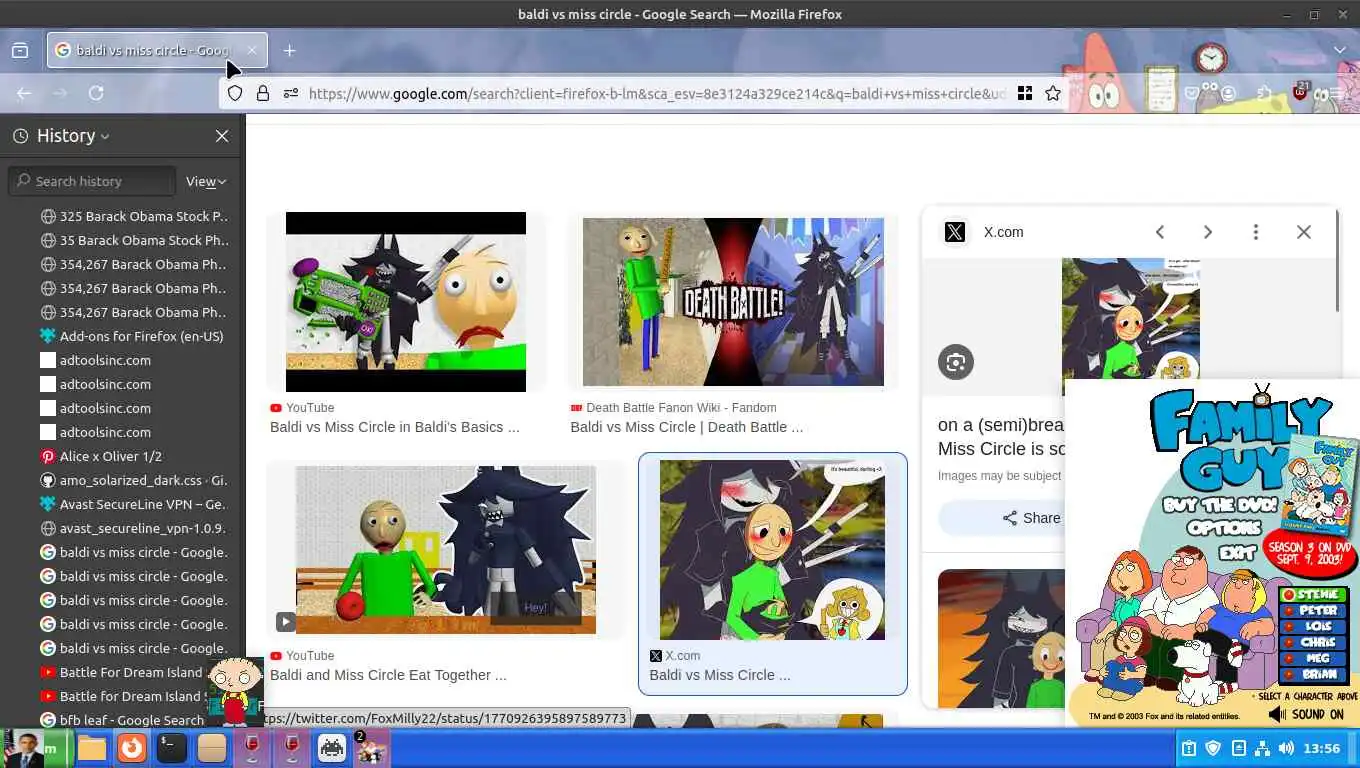
Task: Expand list all tabs chevron
Action: pyautogui.click(x=1339, y=51)
